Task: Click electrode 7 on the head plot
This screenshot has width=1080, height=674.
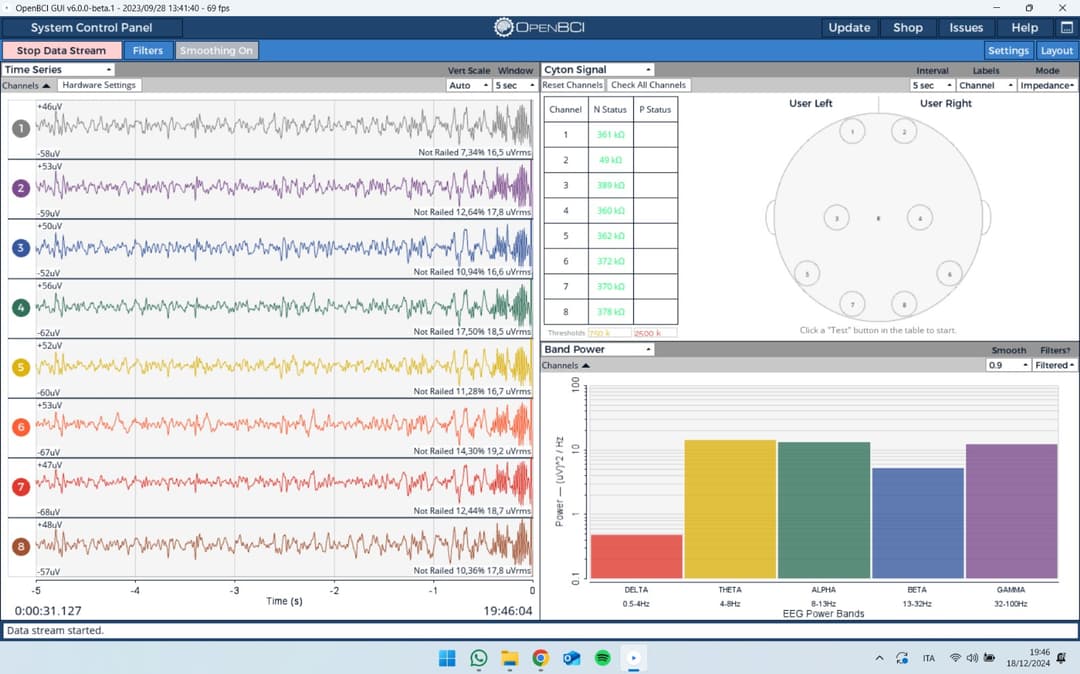Action: point(852,304)
